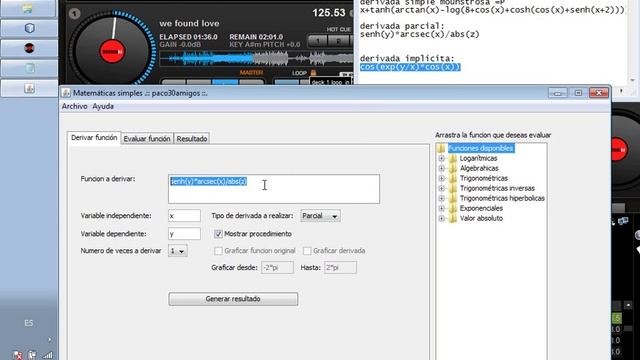
Task: Expand the Trigonométricas hiperbolicas tree node
Action: coord(442,198)
